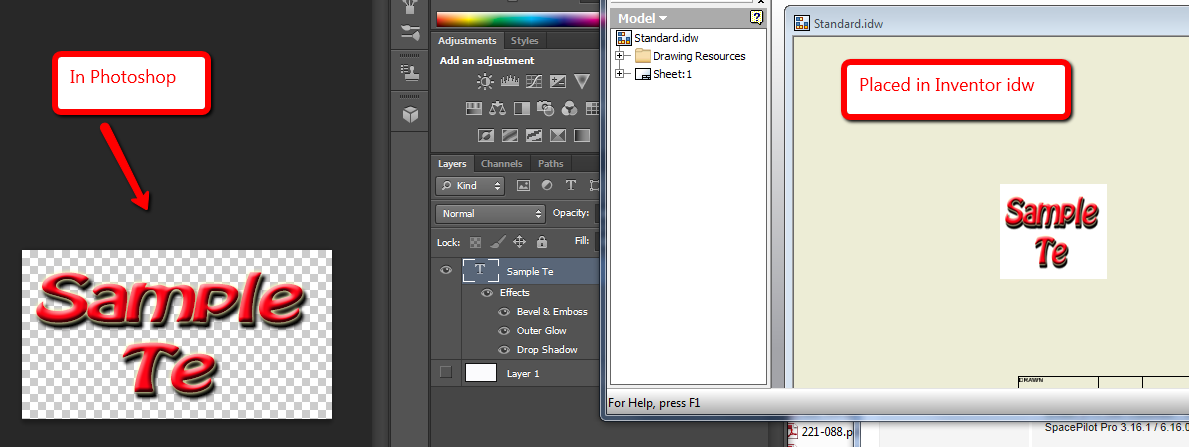Open the 221-088 PDF file item
The height and width of the screenshot is (447, 1189).
820,433
